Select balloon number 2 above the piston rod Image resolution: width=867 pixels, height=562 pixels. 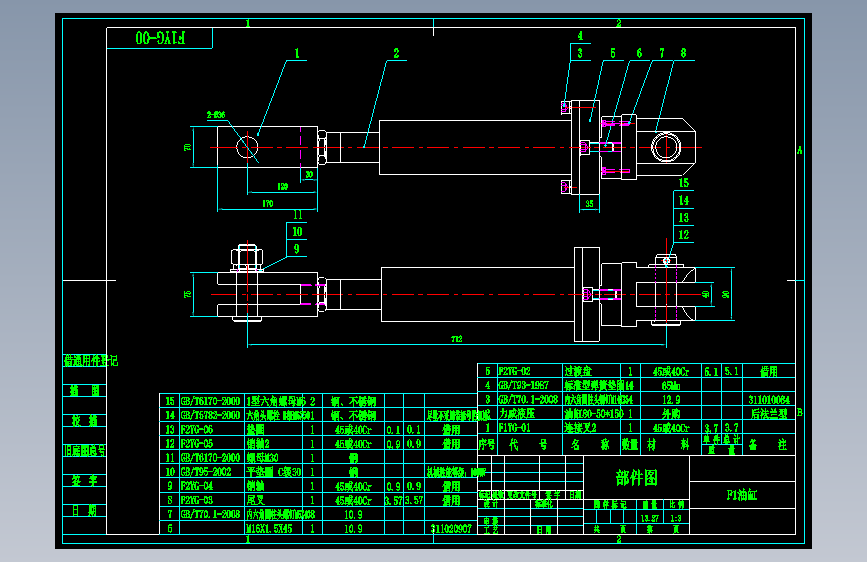pos(396,54)
